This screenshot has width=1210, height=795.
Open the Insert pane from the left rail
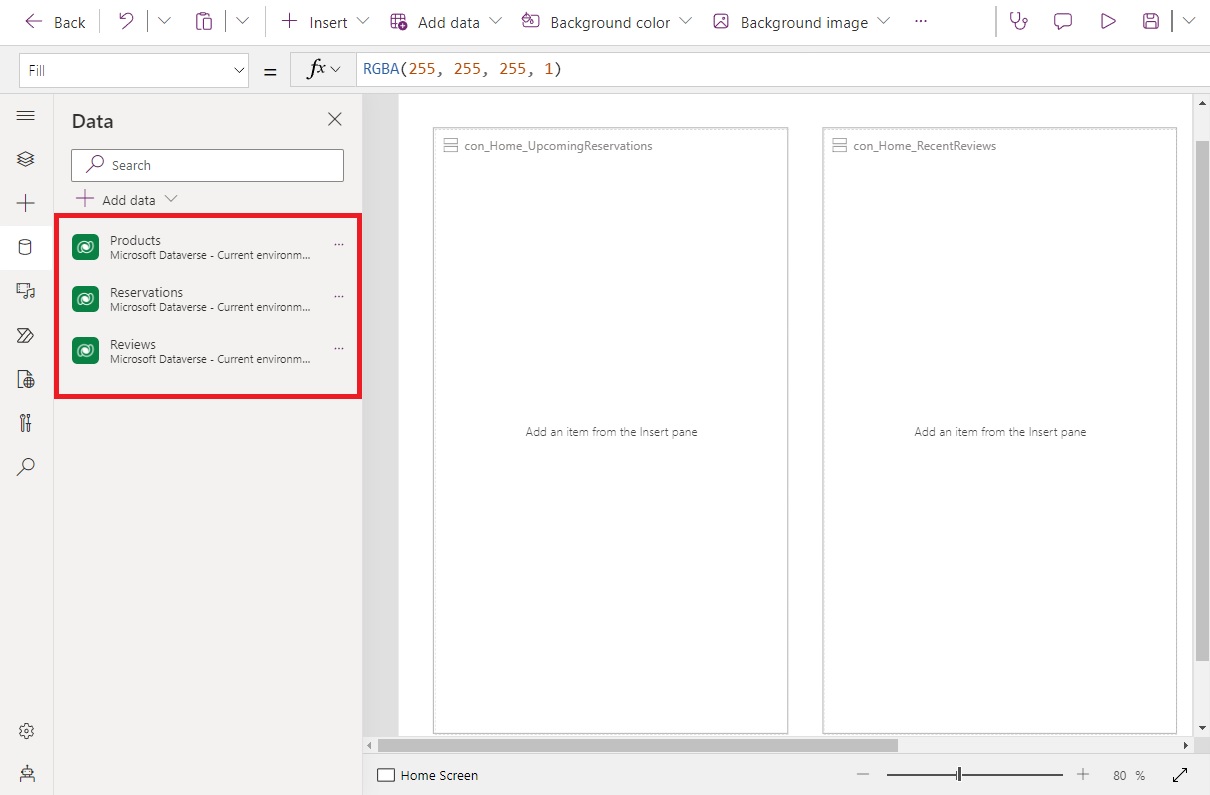tap(26, 203)
